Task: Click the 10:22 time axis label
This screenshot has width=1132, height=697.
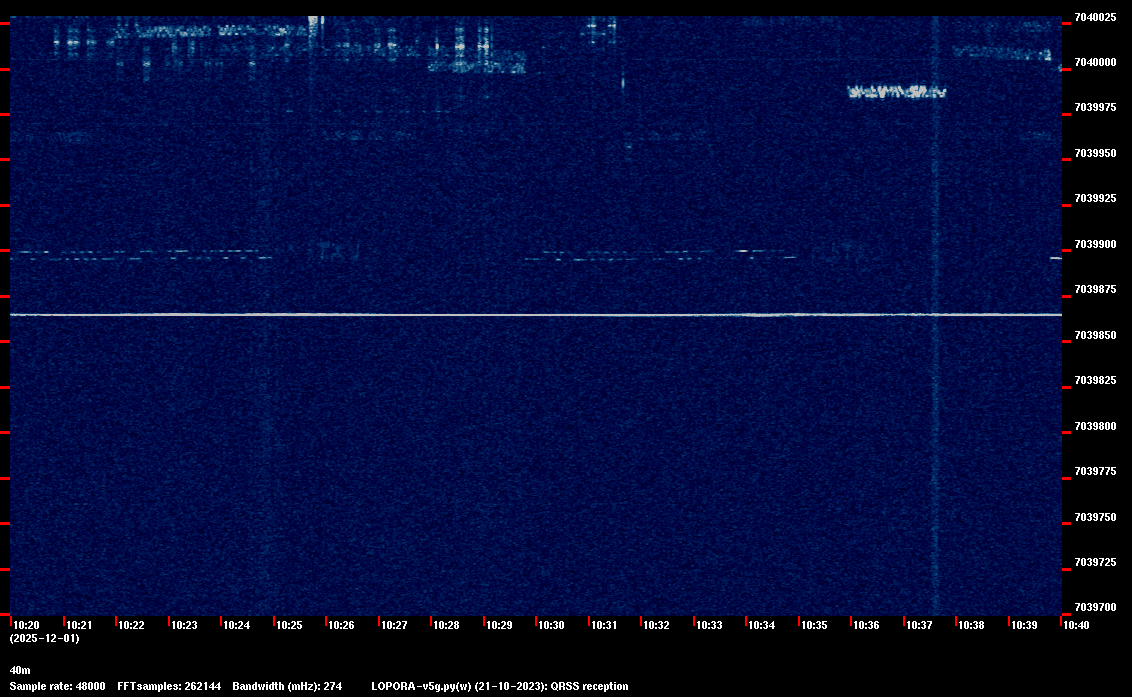Action: (131, 625)
